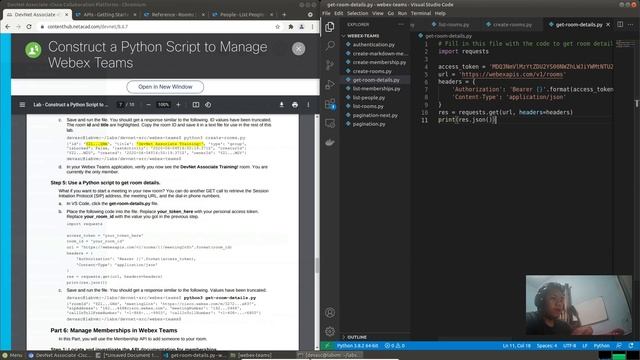640x360 pixels.
Task: Open the File menu in VS Code
Action: (x=326, y=13)
